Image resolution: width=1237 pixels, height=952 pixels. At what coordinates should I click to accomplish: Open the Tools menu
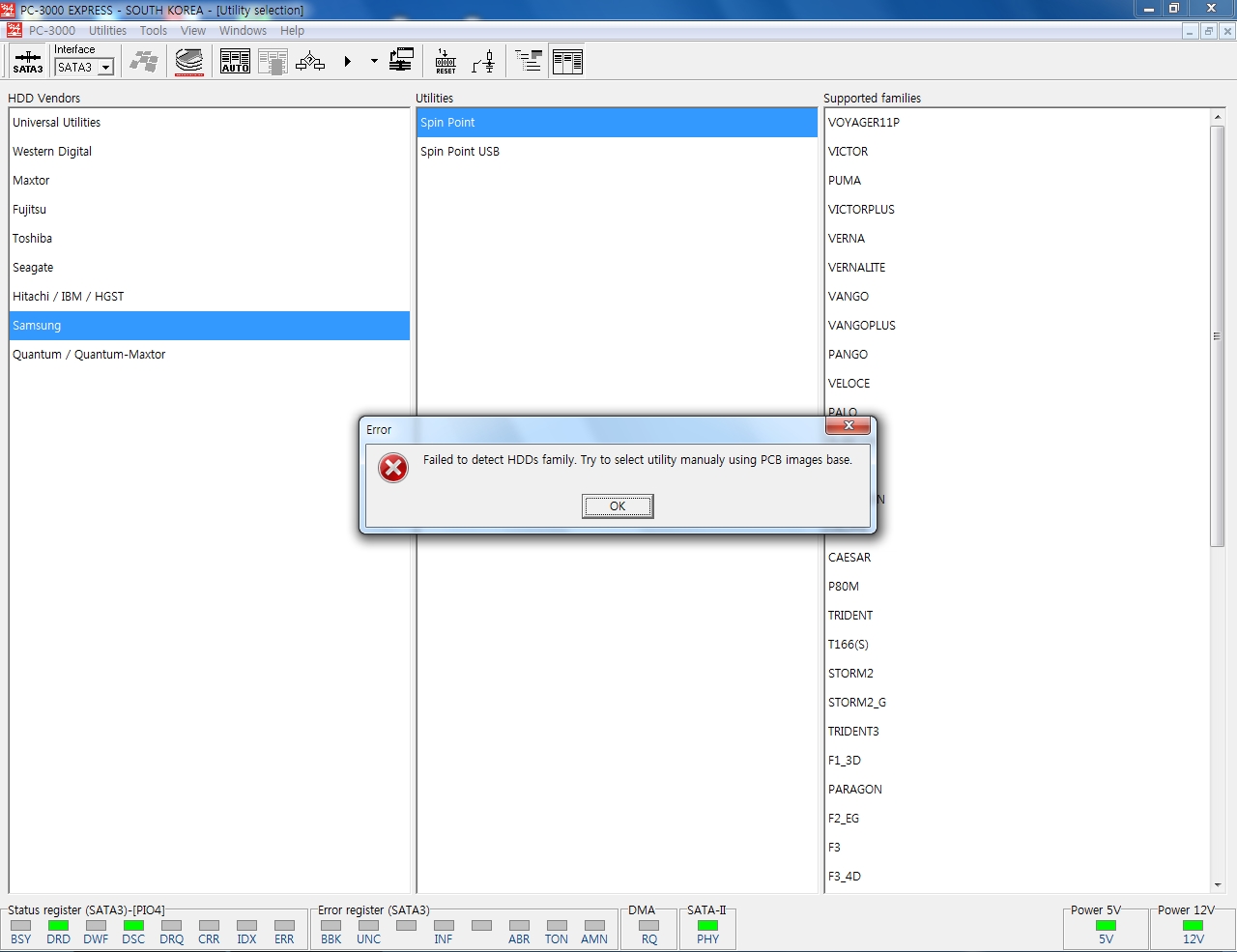tap(154, 31)
